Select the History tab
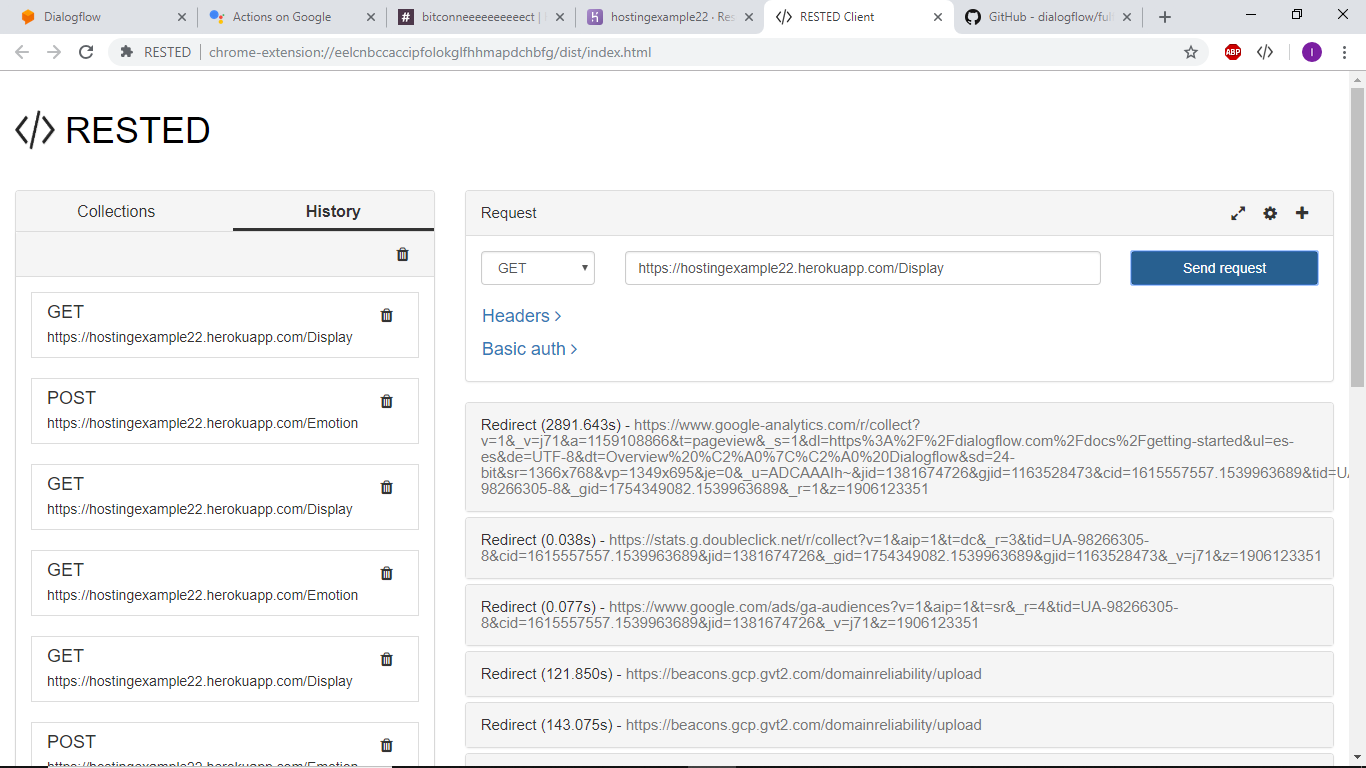 (333, 211)
